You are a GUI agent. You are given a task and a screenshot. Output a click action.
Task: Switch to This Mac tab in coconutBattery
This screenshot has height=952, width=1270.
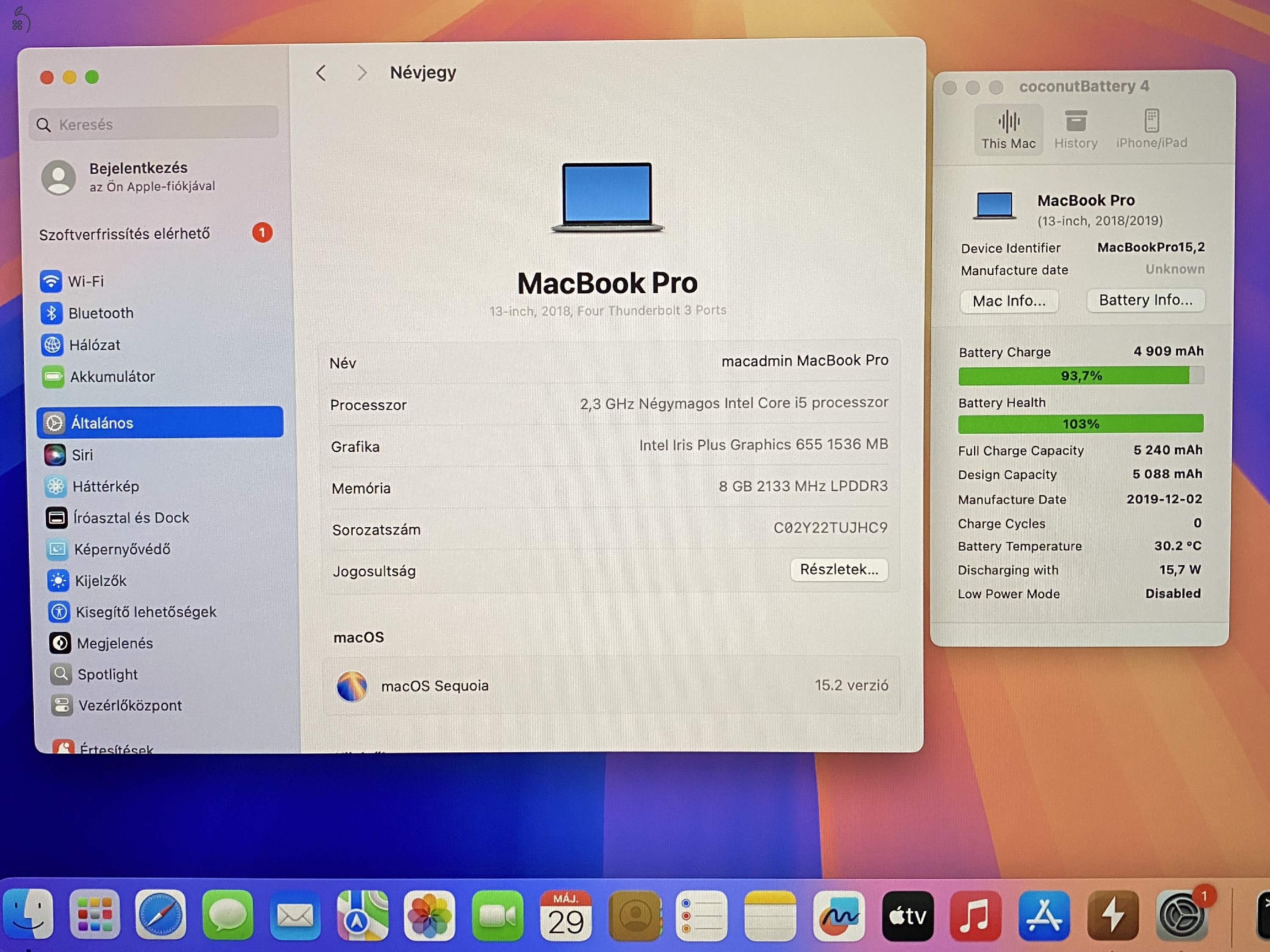pyautogui.click(x=1008, y=130)
